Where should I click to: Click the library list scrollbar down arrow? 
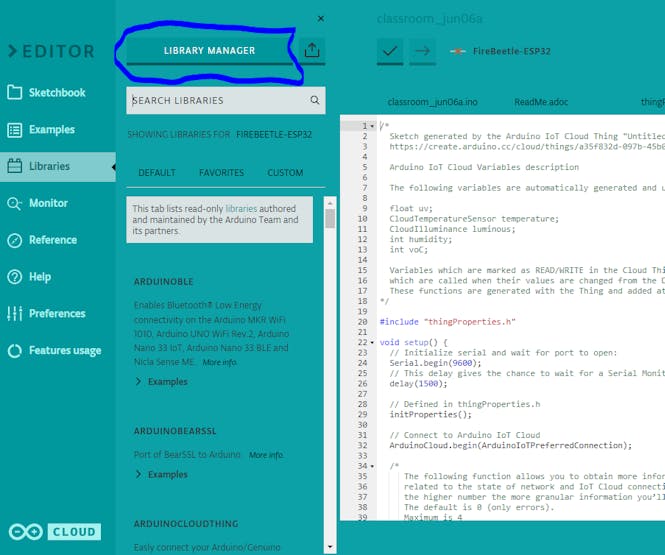coord(330,547)
